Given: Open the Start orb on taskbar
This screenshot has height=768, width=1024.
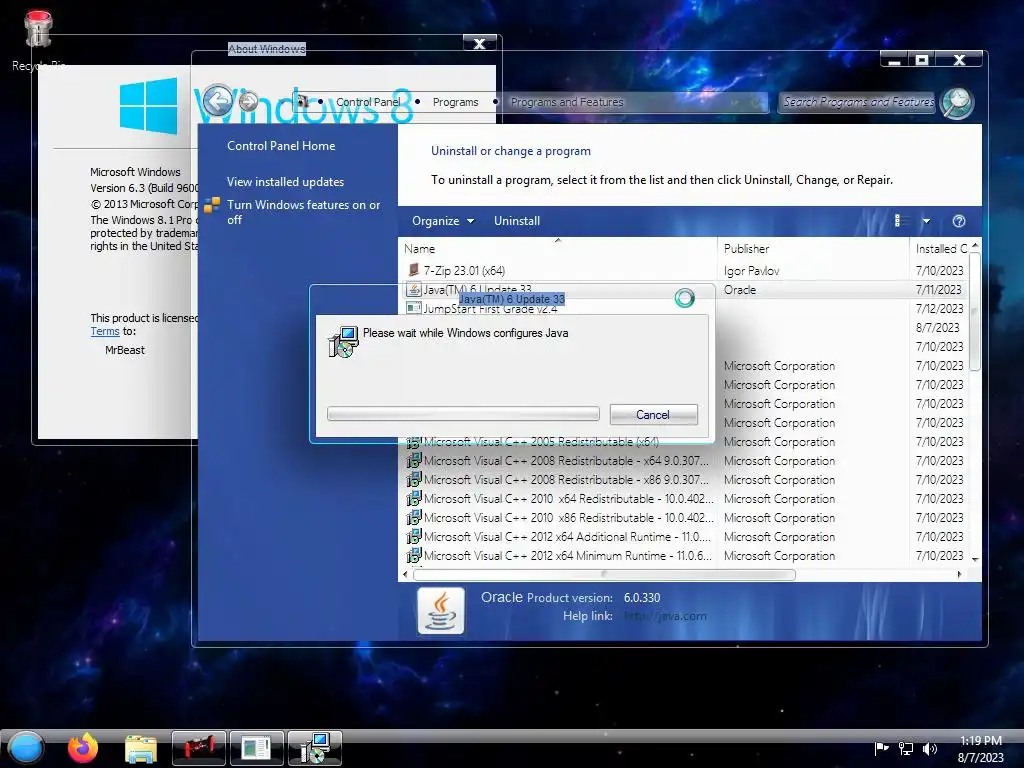Looking at the screenshot, I should (25, 748).
